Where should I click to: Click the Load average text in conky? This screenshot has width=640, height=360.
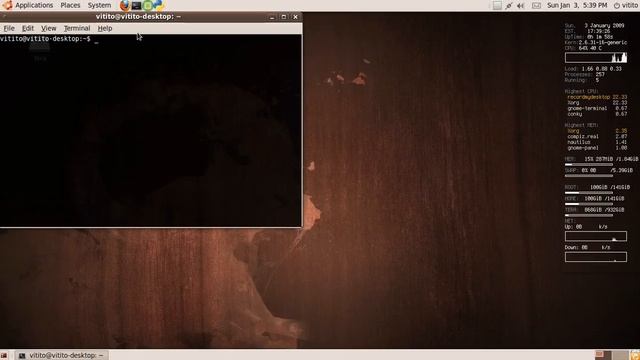593,69
